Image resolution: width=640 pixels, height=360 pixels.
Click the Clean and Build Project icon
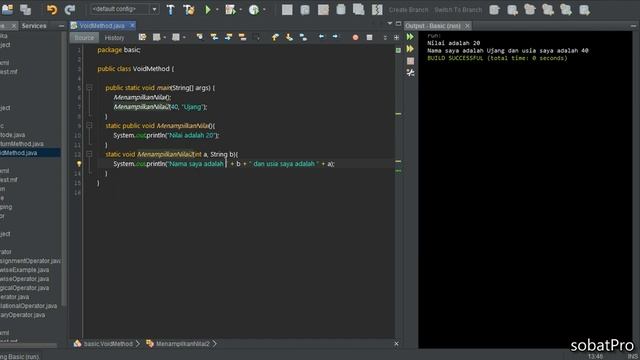click(189, 9)
